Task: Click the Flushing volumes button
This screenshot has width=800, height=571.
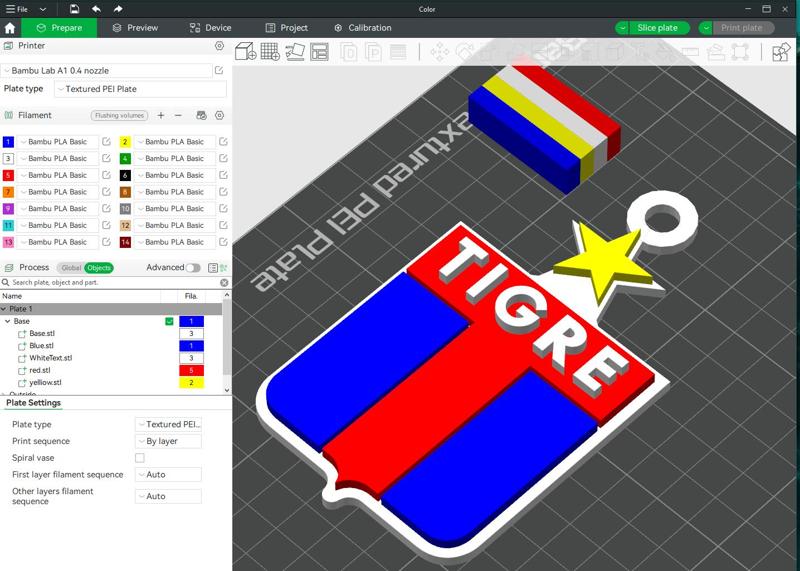Action: click(119, 115)
